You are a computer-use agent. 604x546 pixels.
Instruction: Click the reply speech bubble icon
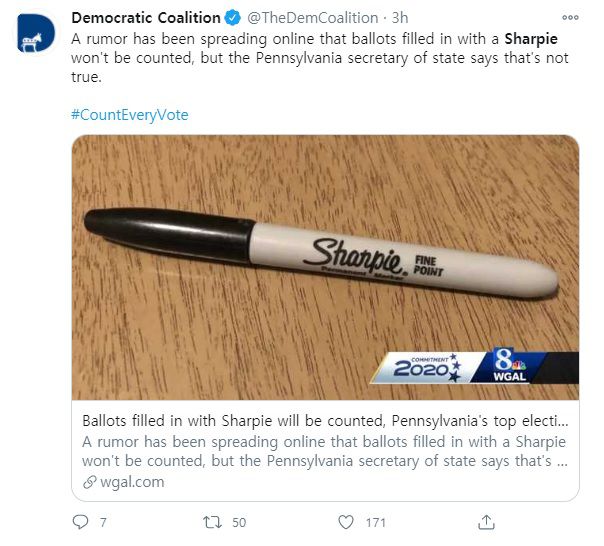[x=82, y=521]
